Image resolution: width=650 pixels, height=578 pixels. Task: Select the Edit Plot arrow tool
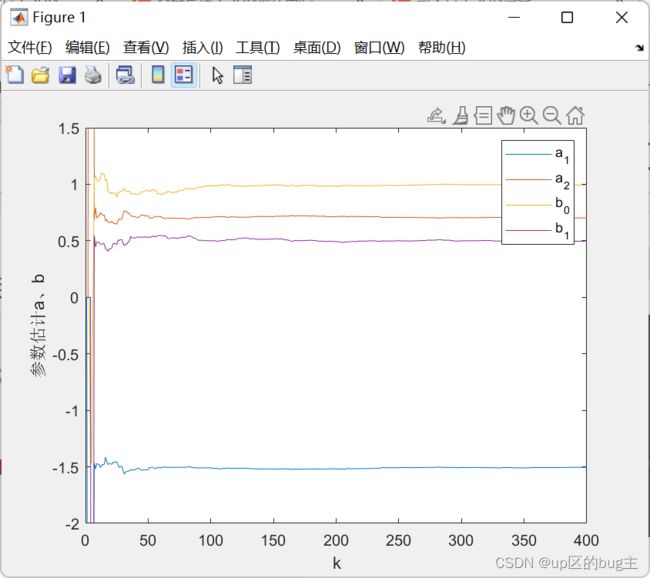(x=217, y=75)
